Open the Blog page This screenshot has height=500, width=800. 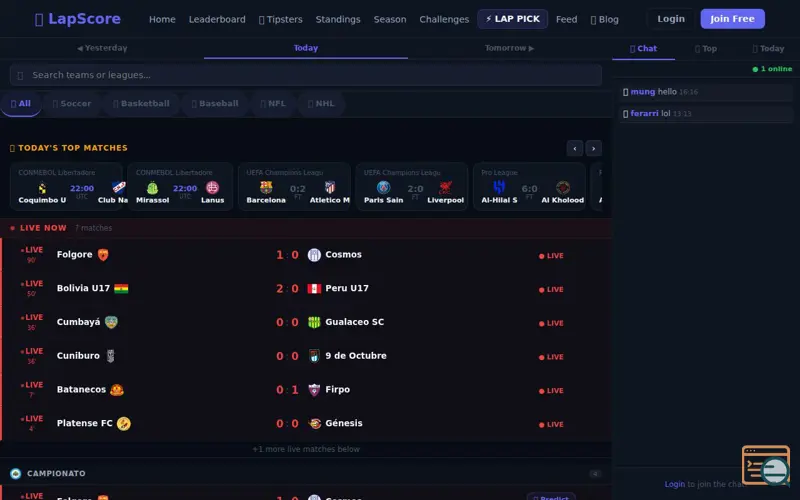(605, 19)
